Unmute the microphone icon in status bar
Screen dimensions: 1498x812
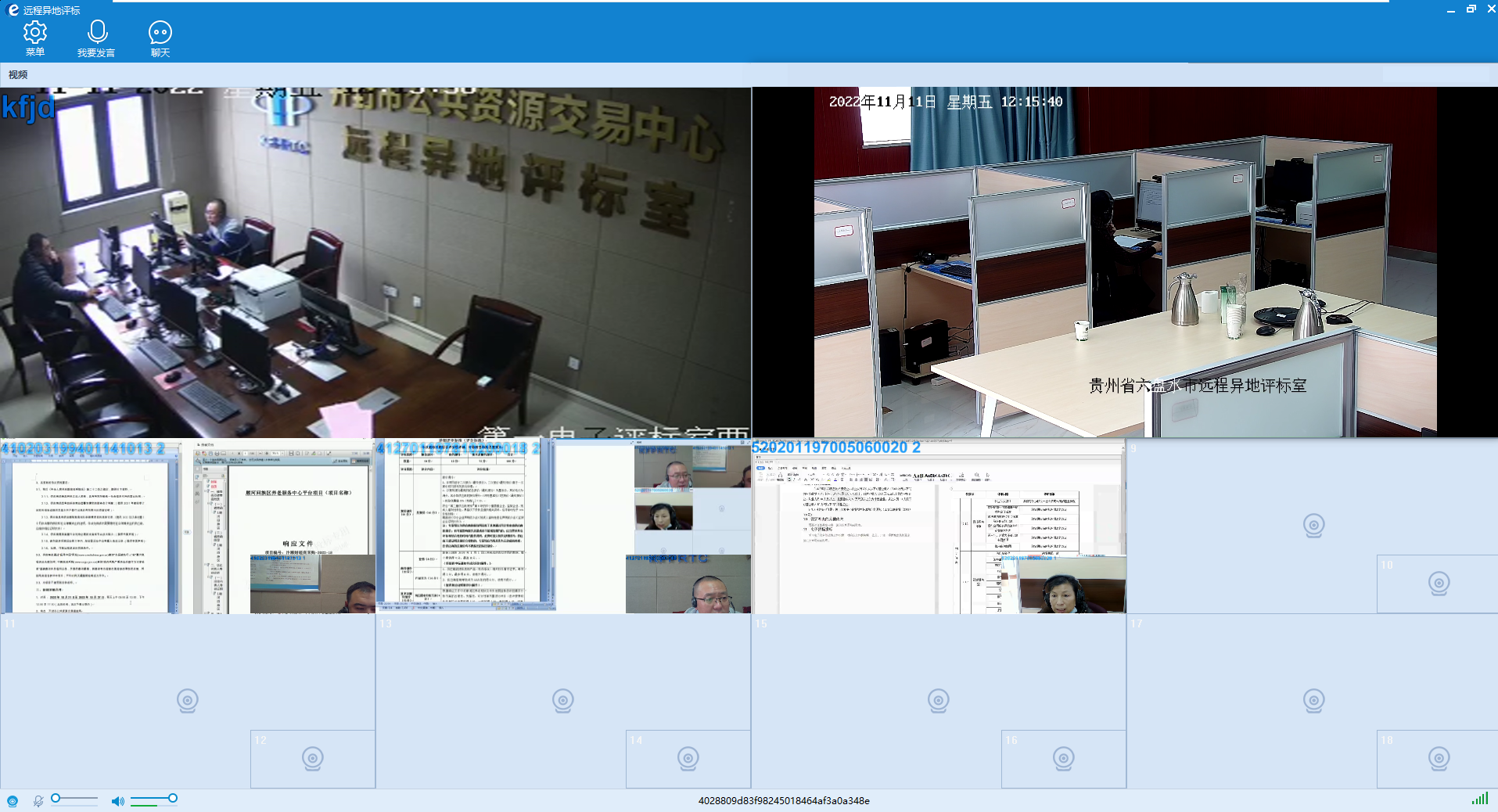click(x=38, y=801)
